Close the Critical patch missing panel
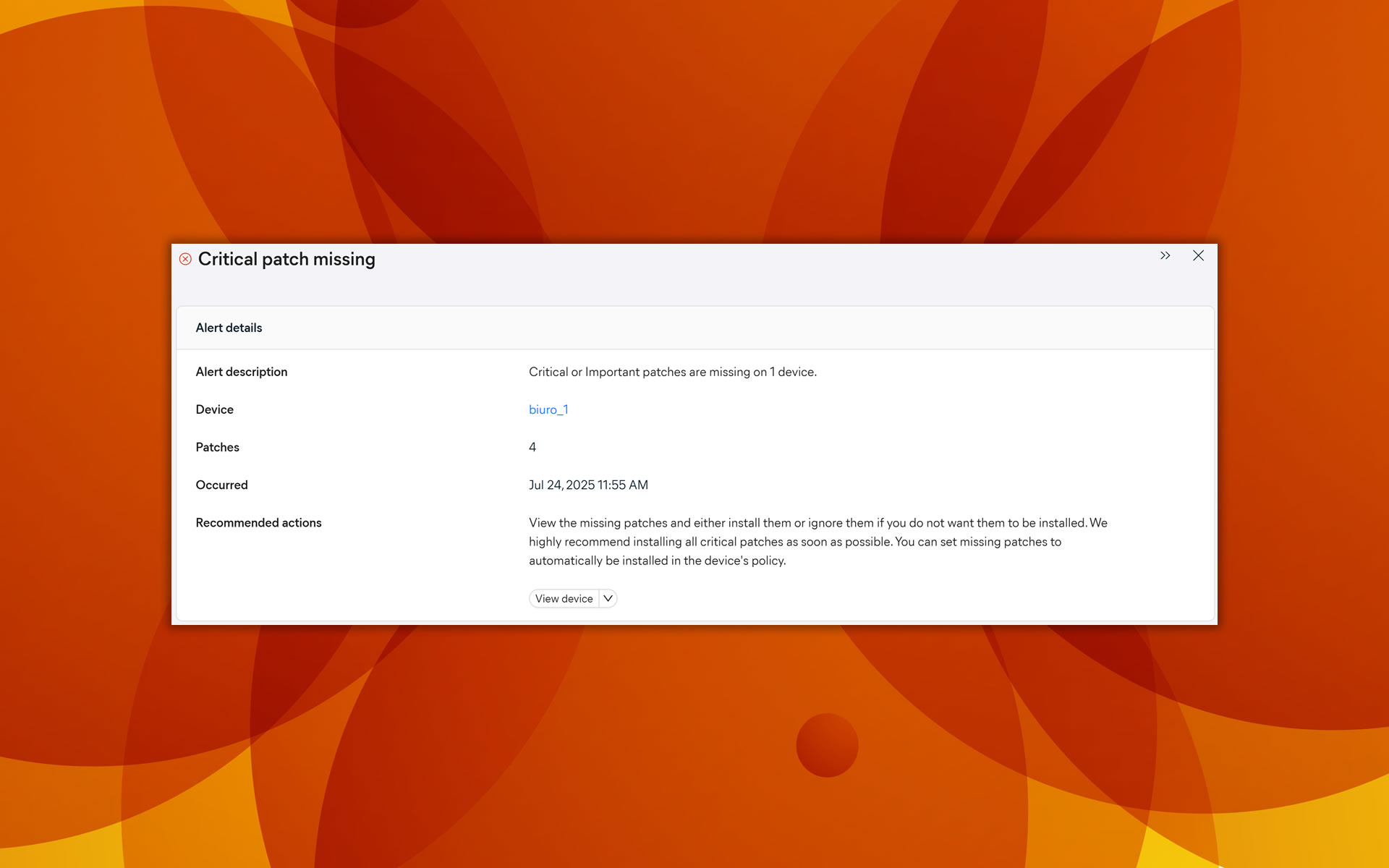The height and width of the screenshot is (868, 1389). point(1198,255)
